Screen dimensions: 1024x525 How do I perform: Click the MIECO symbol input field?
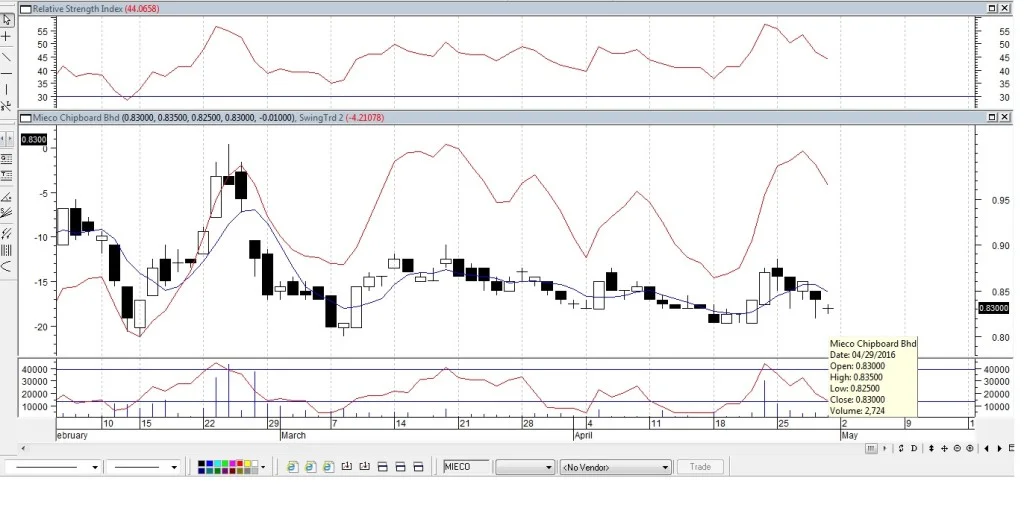tap(466, 467)
